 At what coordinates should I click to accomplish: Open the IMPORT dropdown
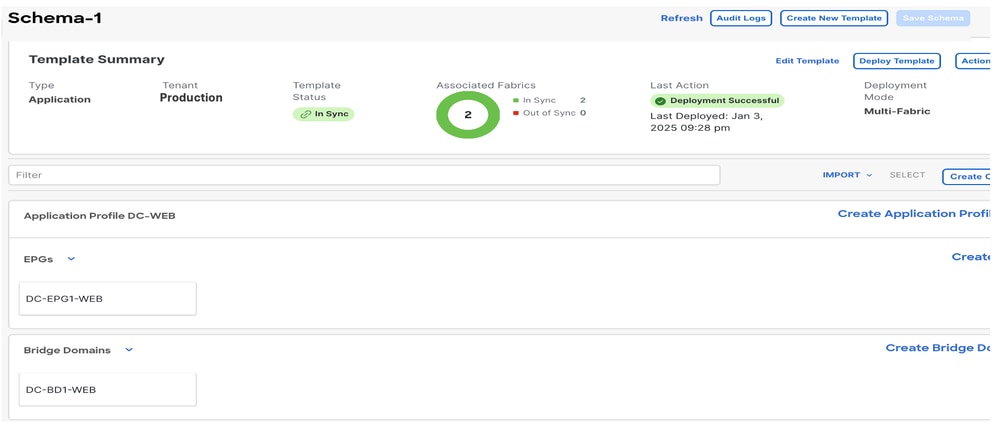click(x=847, y=175)
